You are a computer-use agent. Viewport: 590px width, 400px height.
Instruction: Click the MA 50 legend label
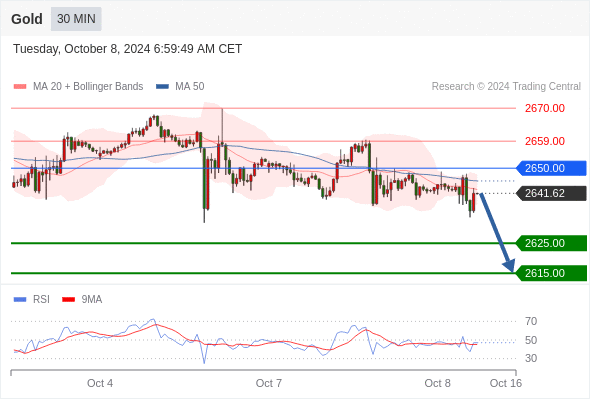pos(190,87)
